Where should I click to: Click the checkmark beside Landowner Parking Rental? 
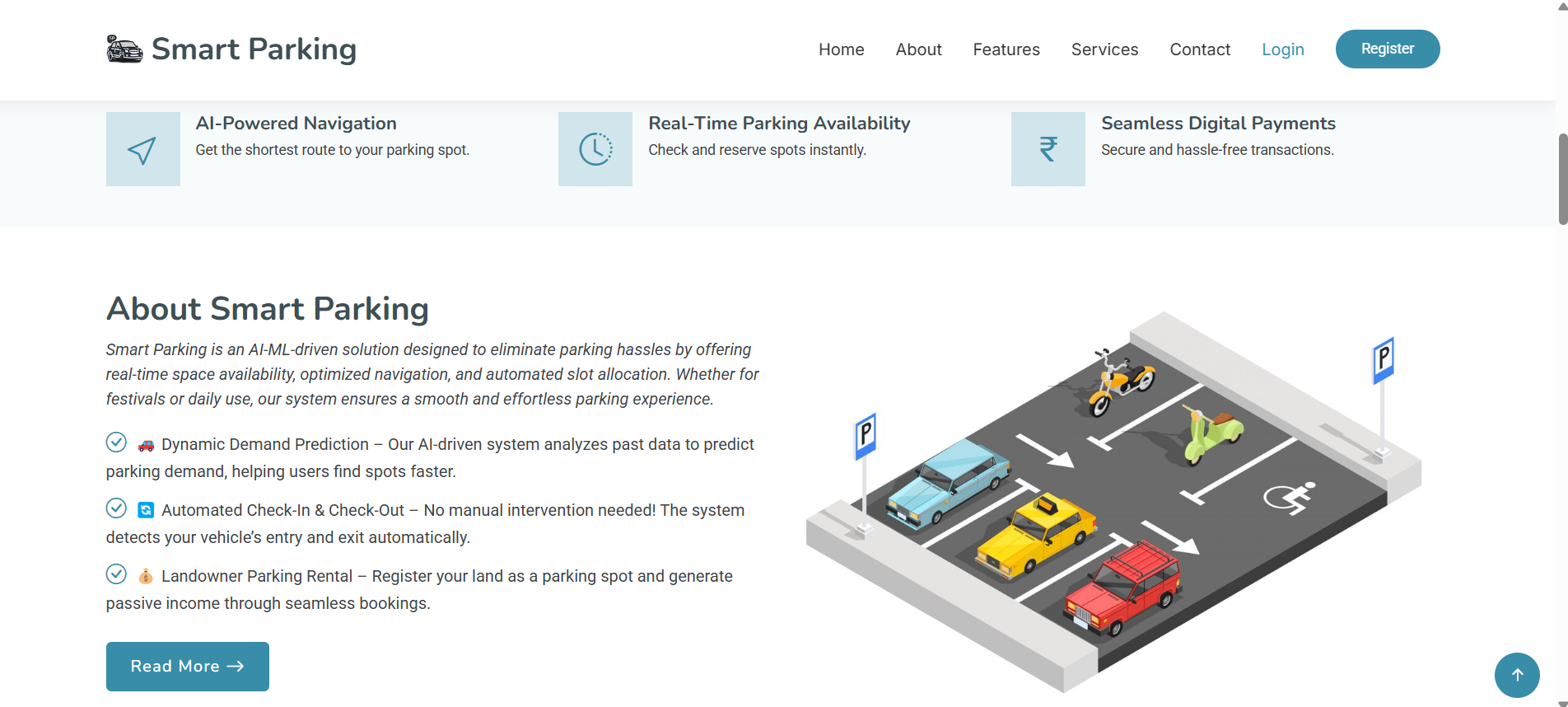coord(116,574)
